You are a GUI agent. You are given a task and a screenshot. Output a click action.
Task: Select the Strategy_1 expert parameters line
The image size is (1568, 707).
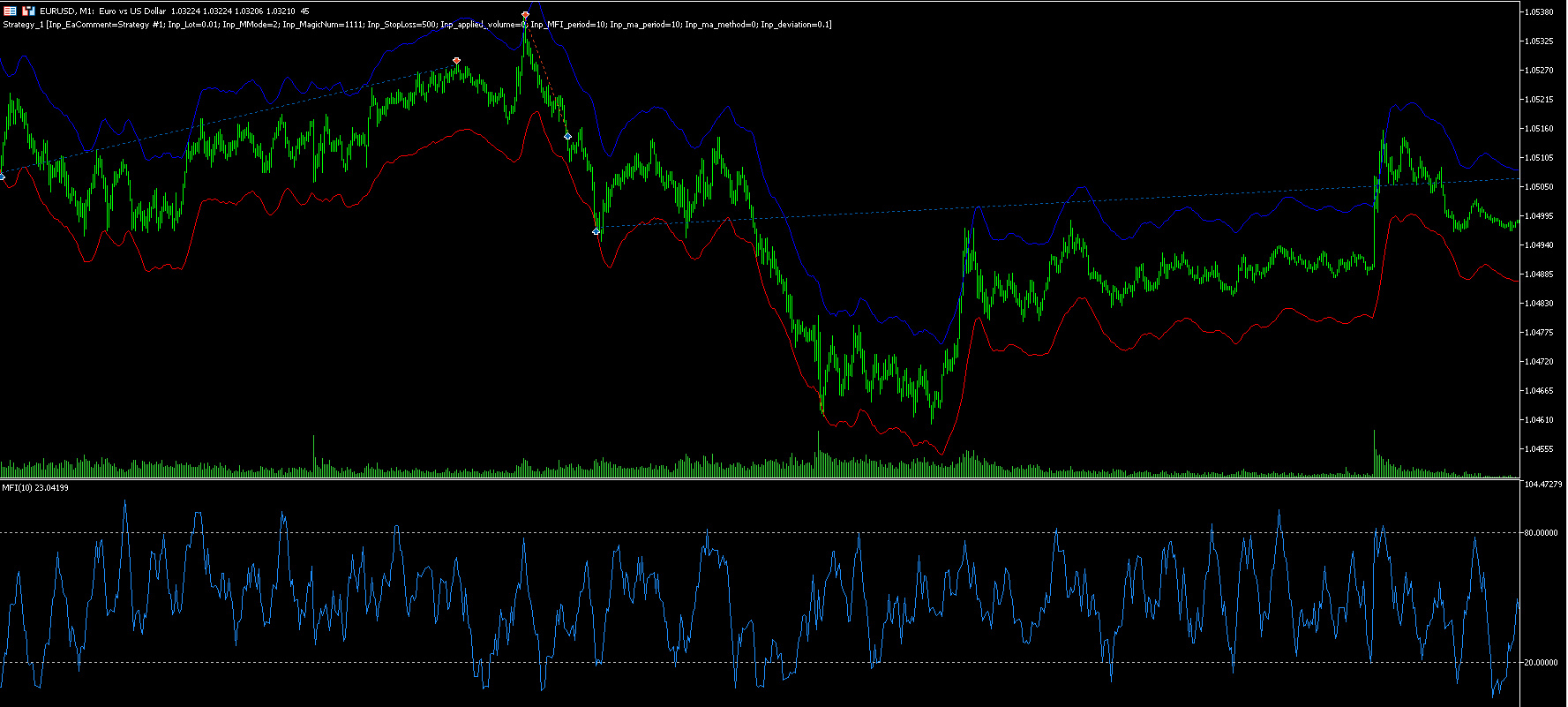click(x=417, y=25)
